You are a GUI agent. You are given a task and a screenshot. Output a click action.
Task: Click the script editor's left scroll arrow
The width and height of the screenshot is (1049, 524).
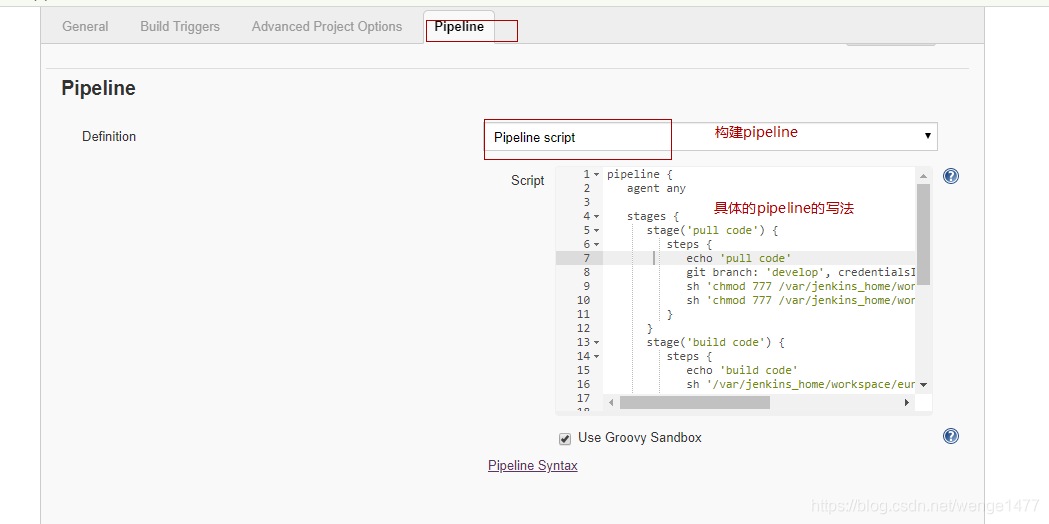pos(611,402)
